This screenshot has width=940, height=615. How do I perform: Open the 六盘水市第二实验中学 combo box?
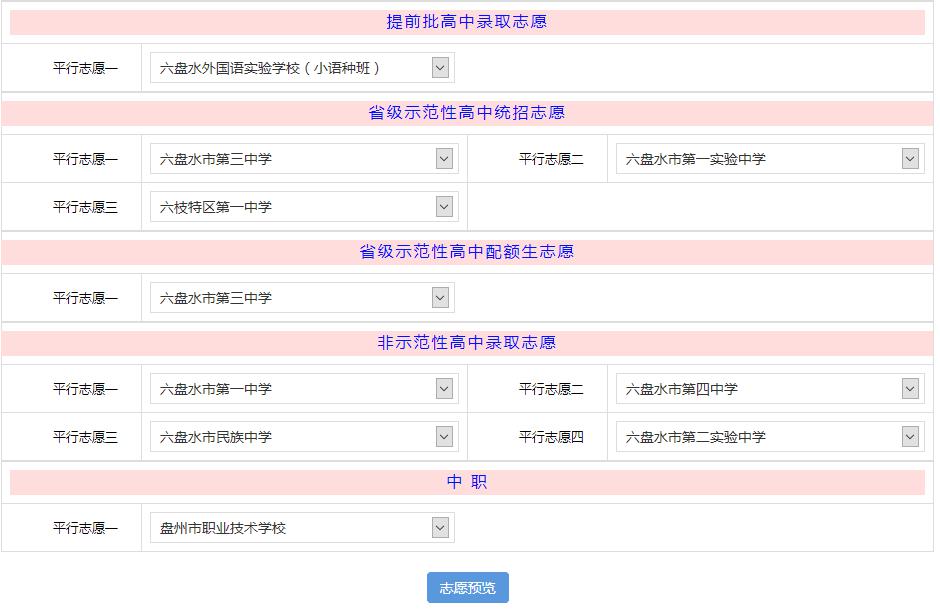coord(770,436)
